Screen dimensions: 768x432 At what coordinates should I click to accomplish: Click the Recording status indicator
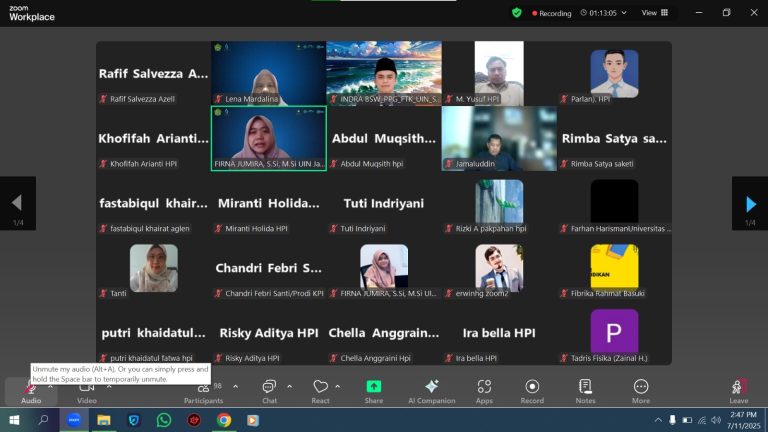(x=549, y=13)
